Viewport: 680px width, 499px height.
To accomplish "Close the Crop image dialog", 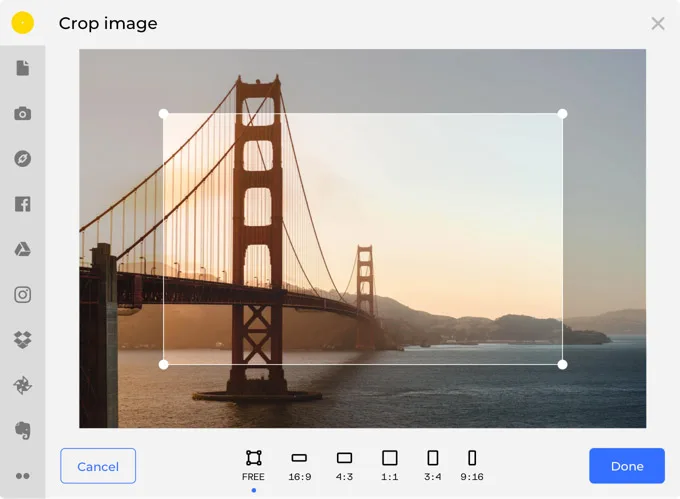I will click(658, 23).
